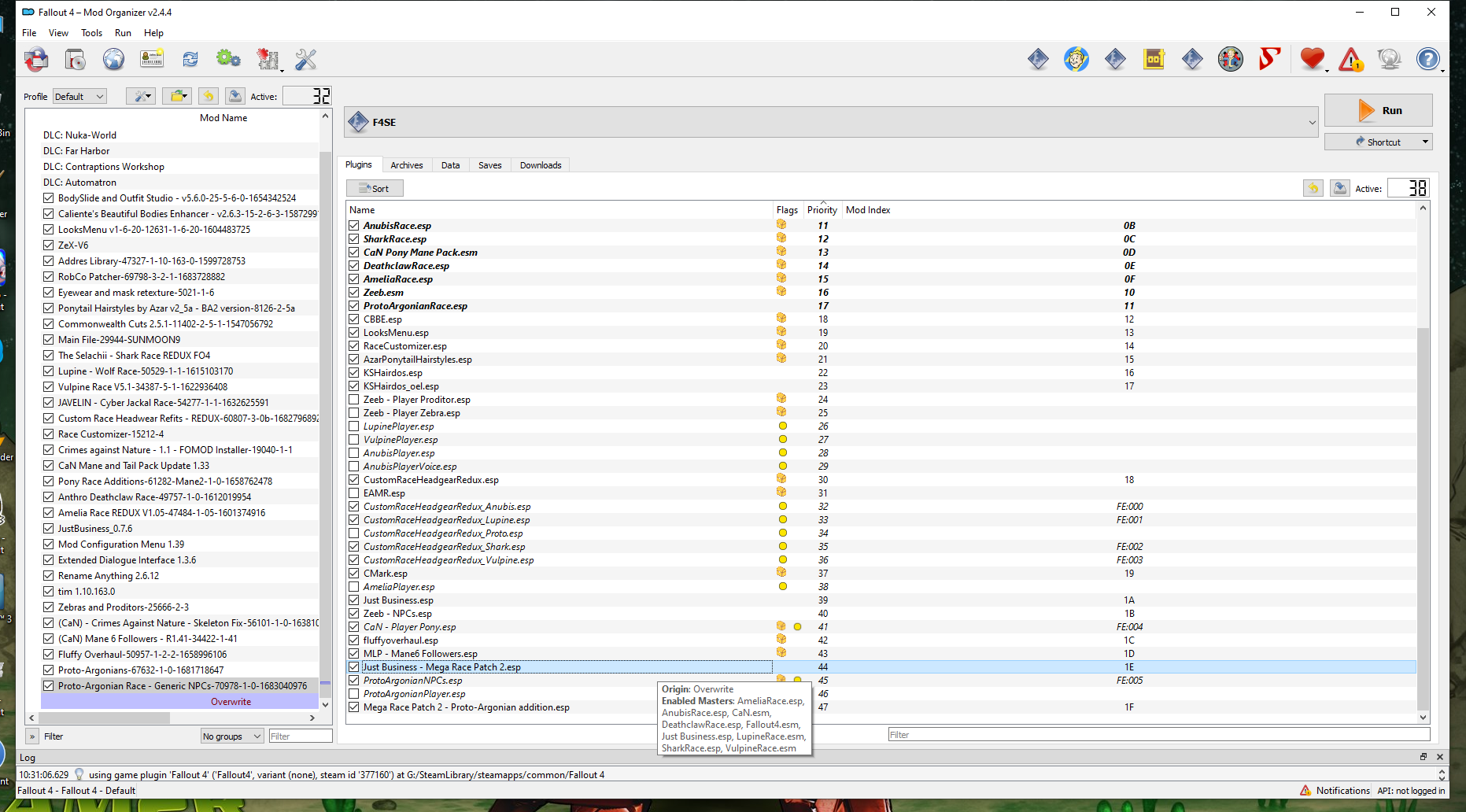Image resolution: width=1466 pixels, height=812 pixels.
Task: Open the Tools menu
Action: [91, 33]
